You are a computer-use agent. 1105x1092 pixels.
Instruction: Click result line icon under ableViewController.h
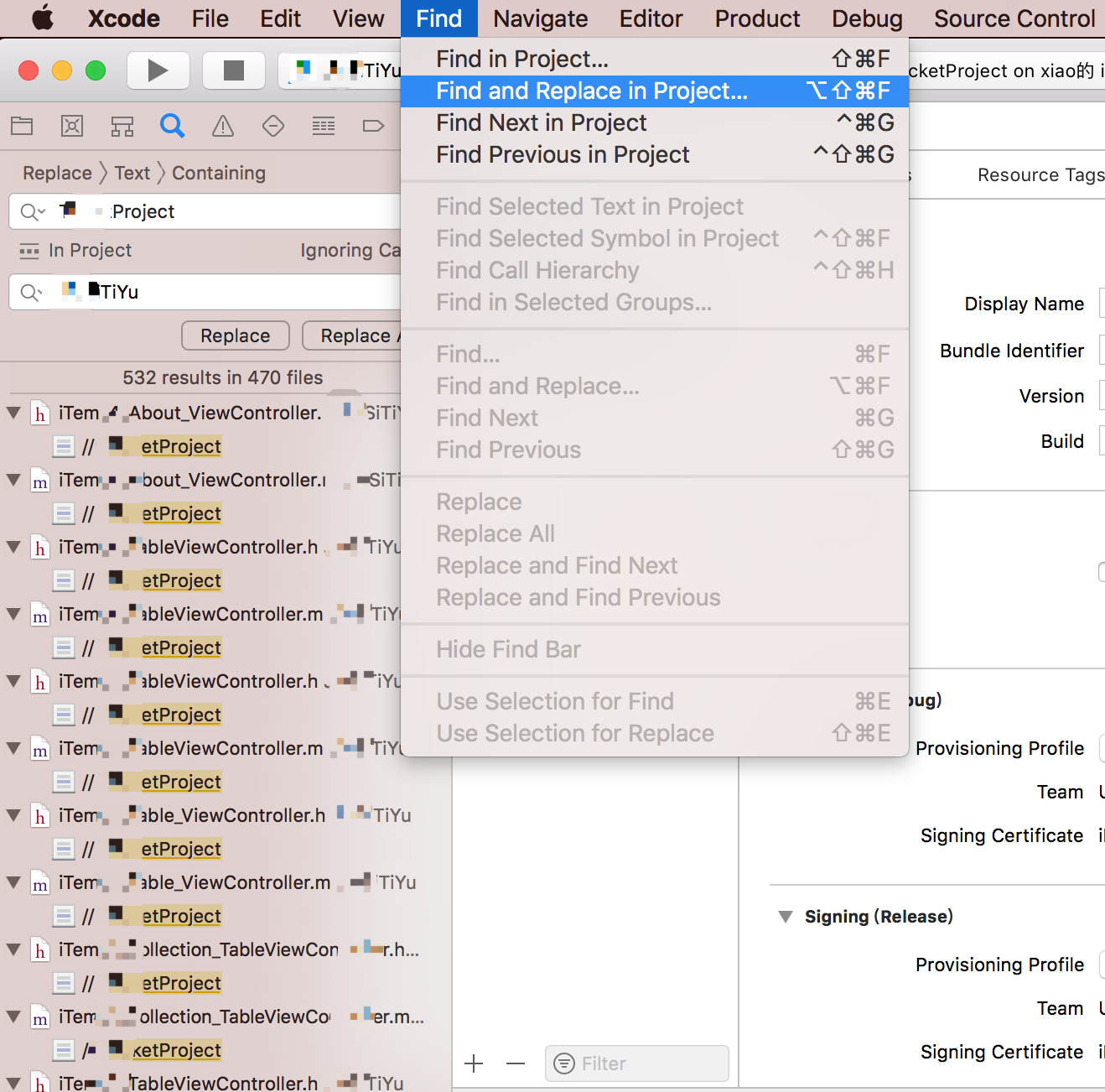coord(64,580)
